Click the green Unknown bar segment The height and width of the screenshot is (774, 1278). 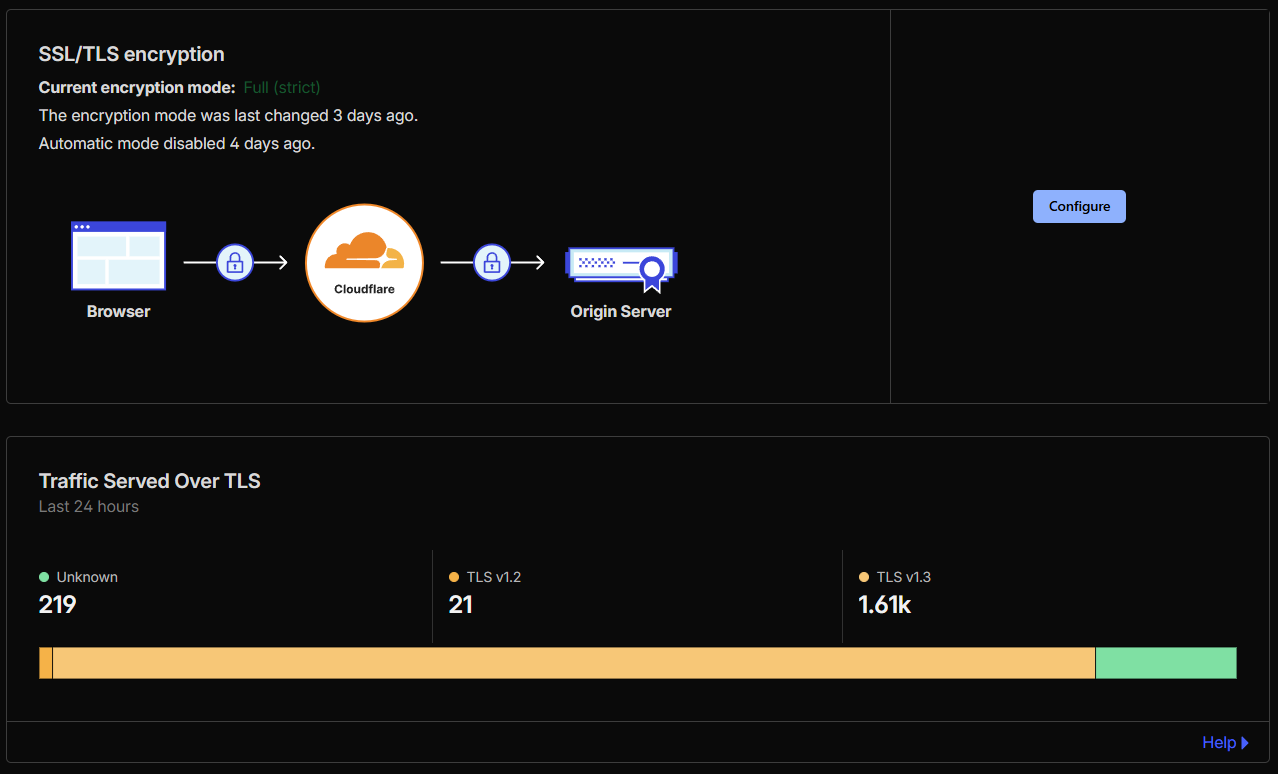(1166, 663)
